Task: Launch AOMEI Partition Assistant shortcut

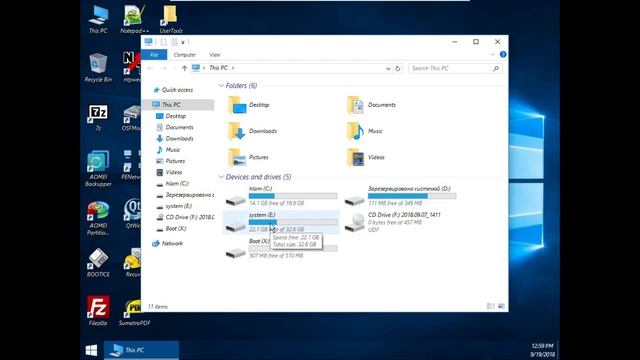Action: click(x=98, y=217)
